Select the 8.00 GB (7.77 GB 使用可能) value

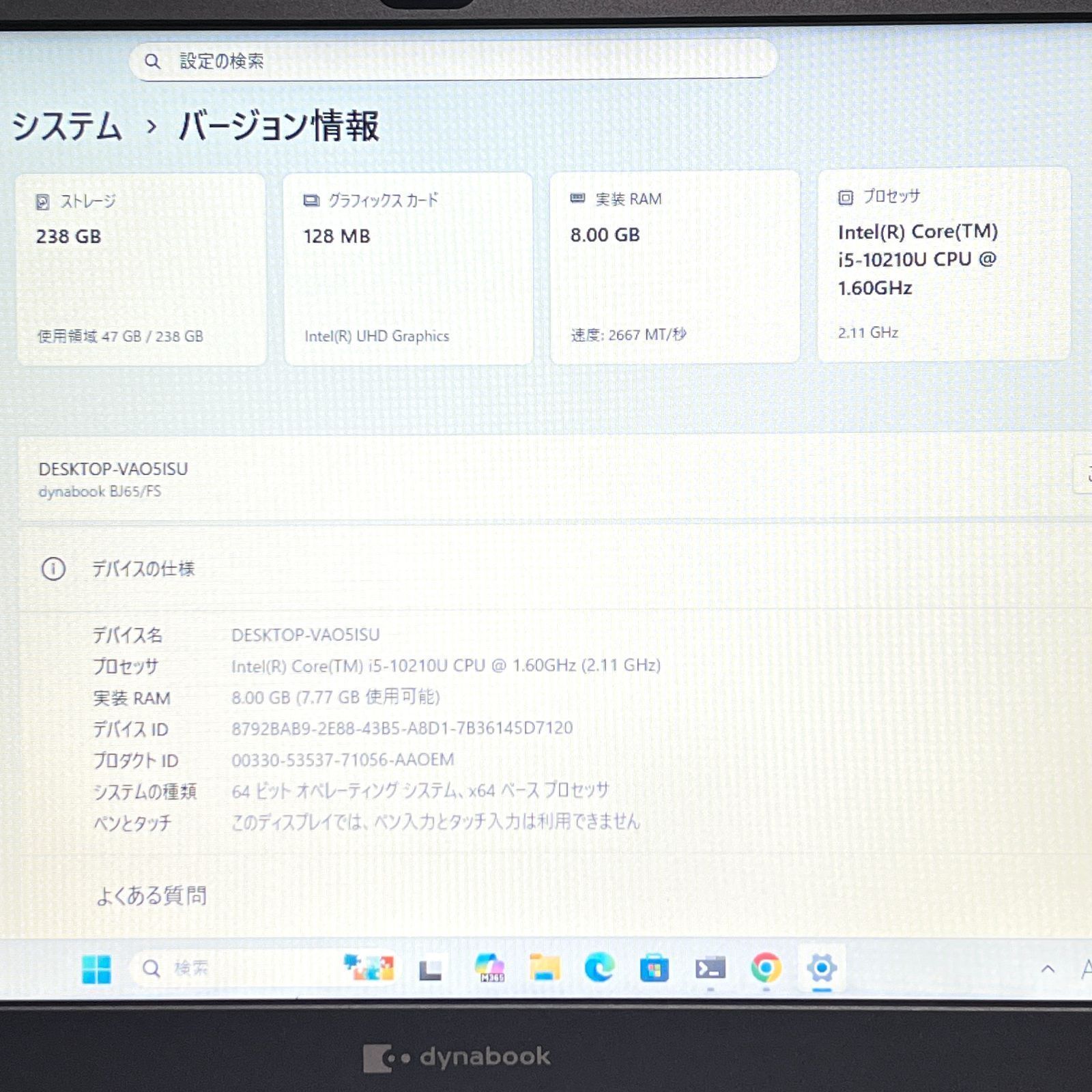click(x=336, y=697)
